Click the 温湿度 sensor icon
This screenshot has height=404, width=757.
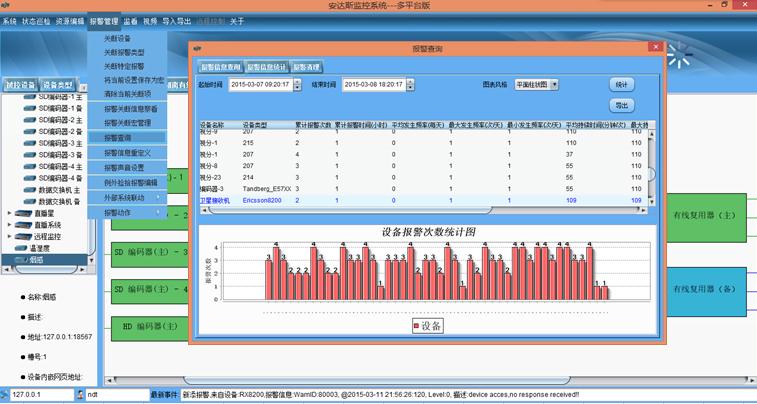pos(21,248)
